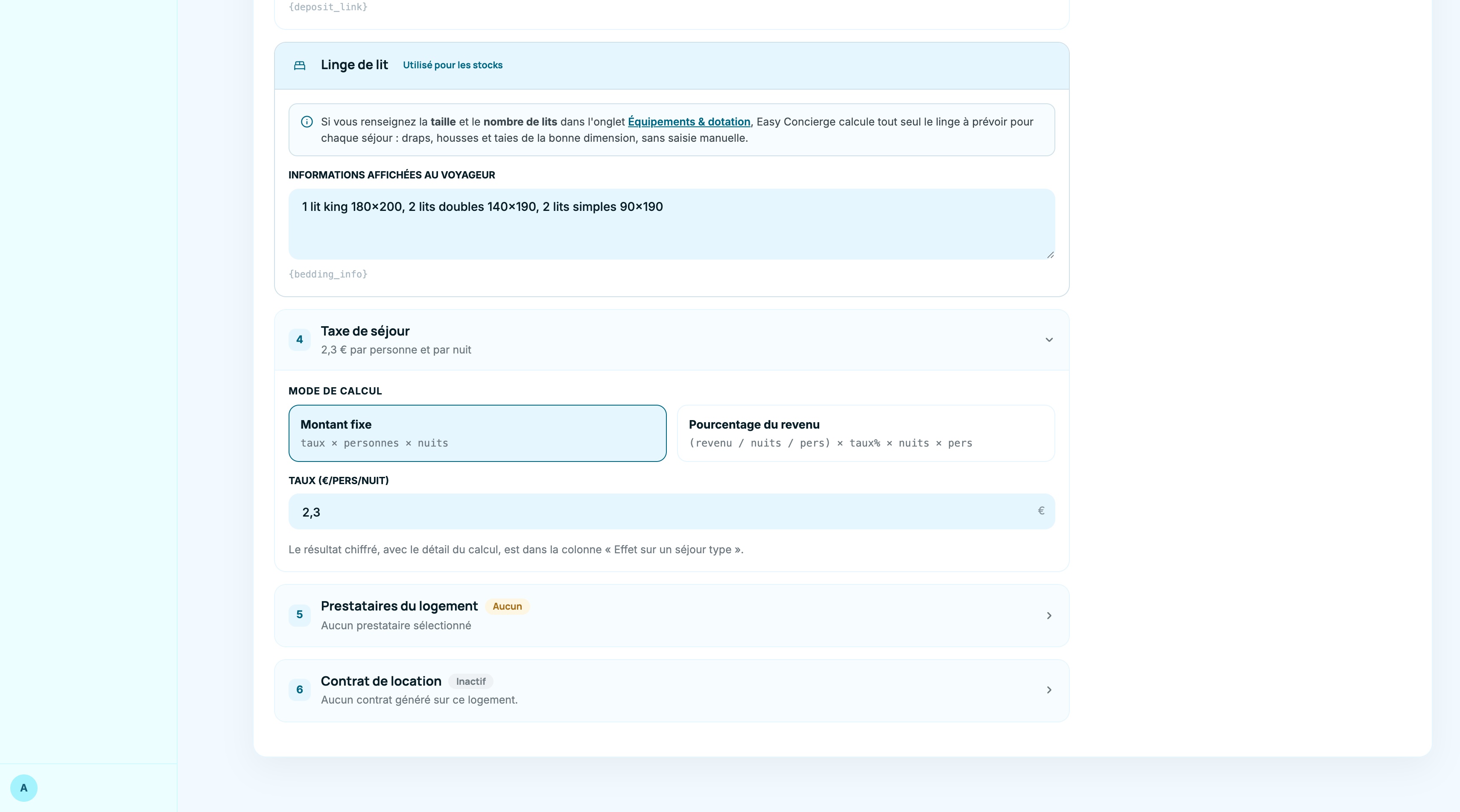Collapse the Taxe de séjour section chevron
Screen dimensions: 1460x812
click(1049, 340)
